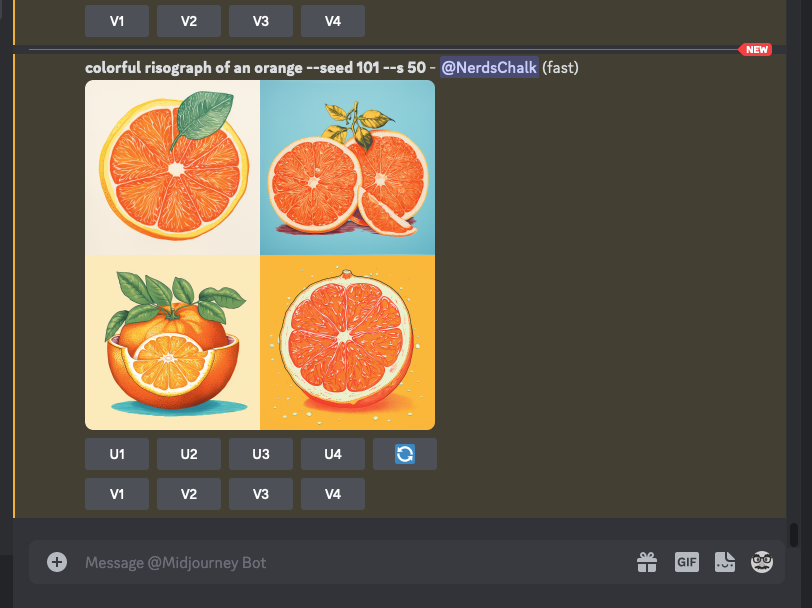Click V3 below the orange image grid
This screenshot has height=608, width=812.
261,494
